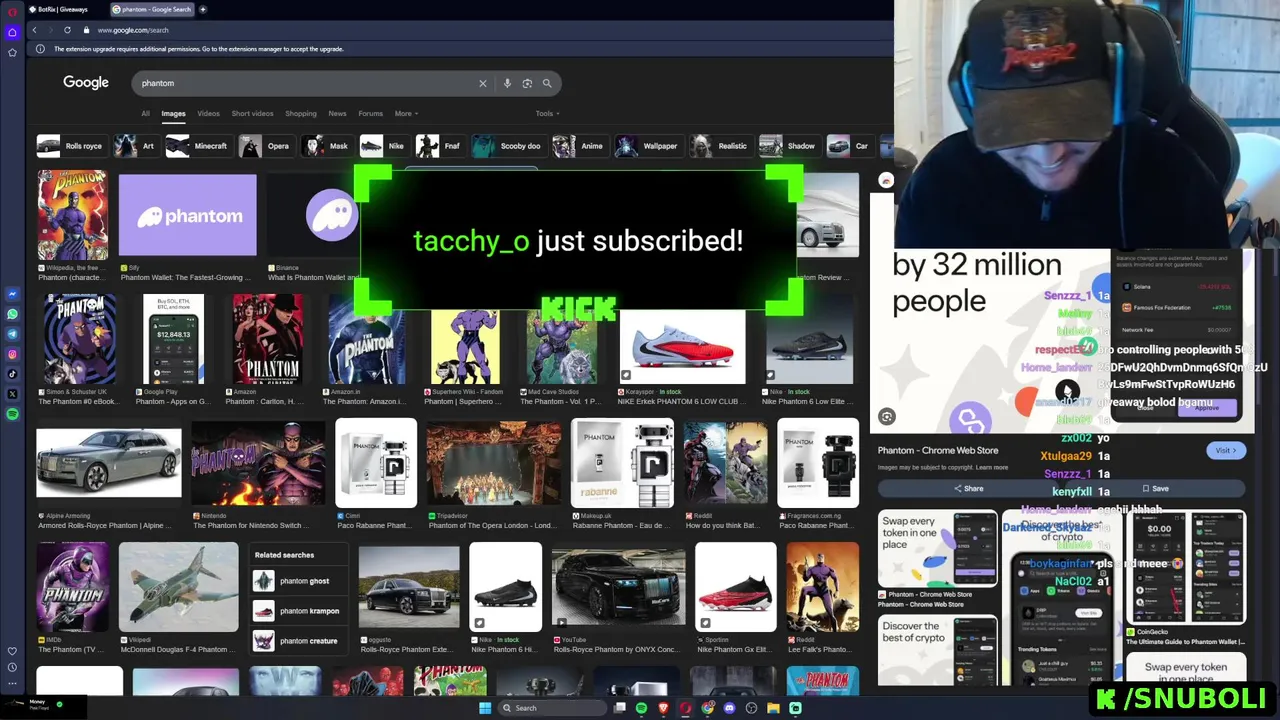
Task: Click the magnifier search button
Action: click(547, 83)
